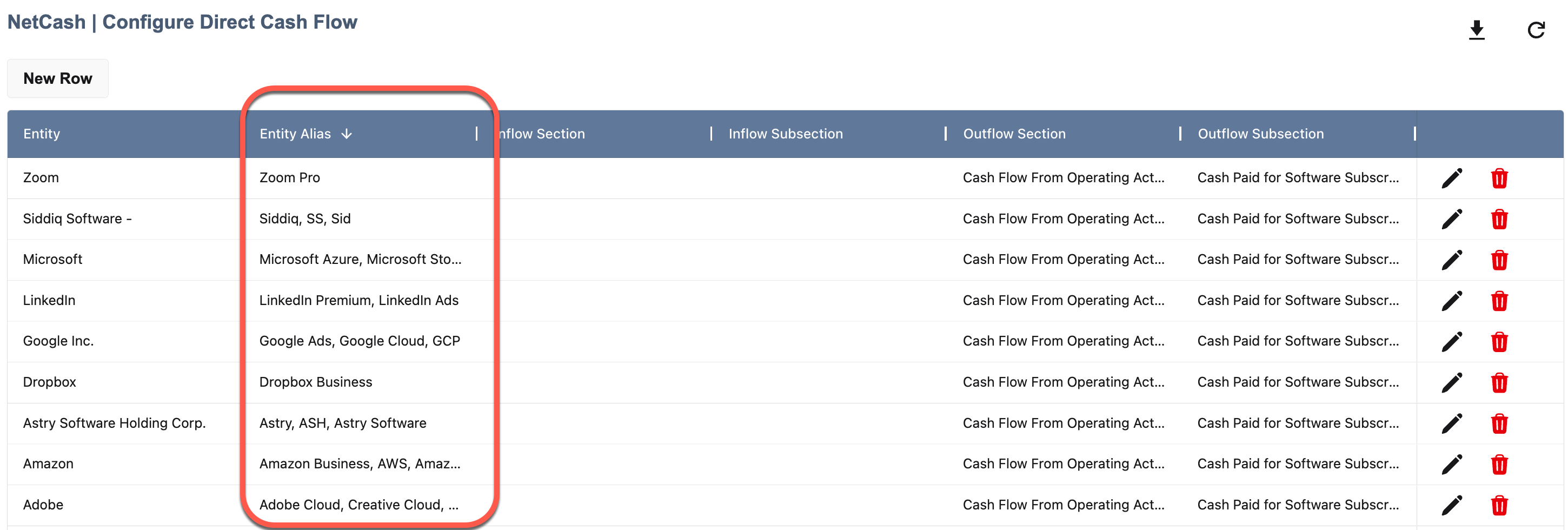The image size is (1568, 530).
Task: Click Outflow Section cell in the Google Inc. row
Action: click(x=1064, y=341)
